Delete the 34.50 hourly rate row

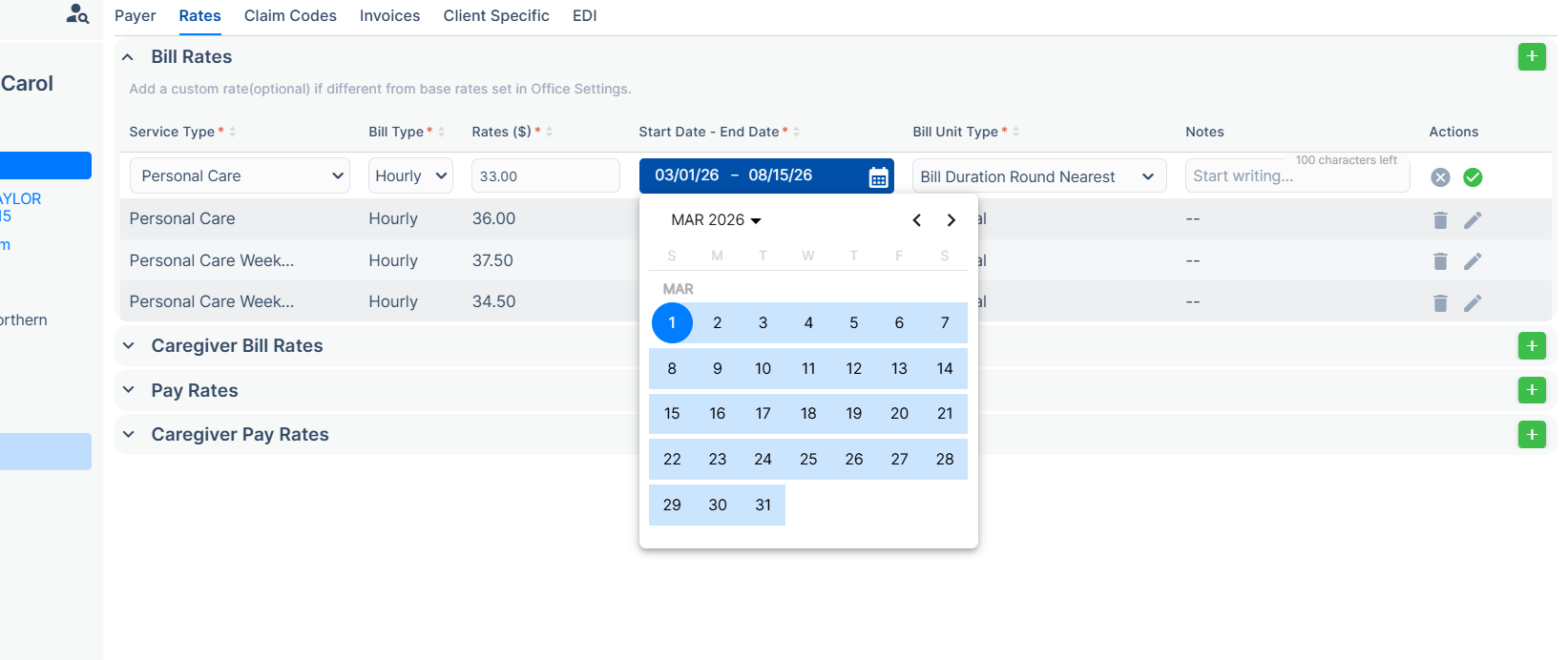point(1440,303)
